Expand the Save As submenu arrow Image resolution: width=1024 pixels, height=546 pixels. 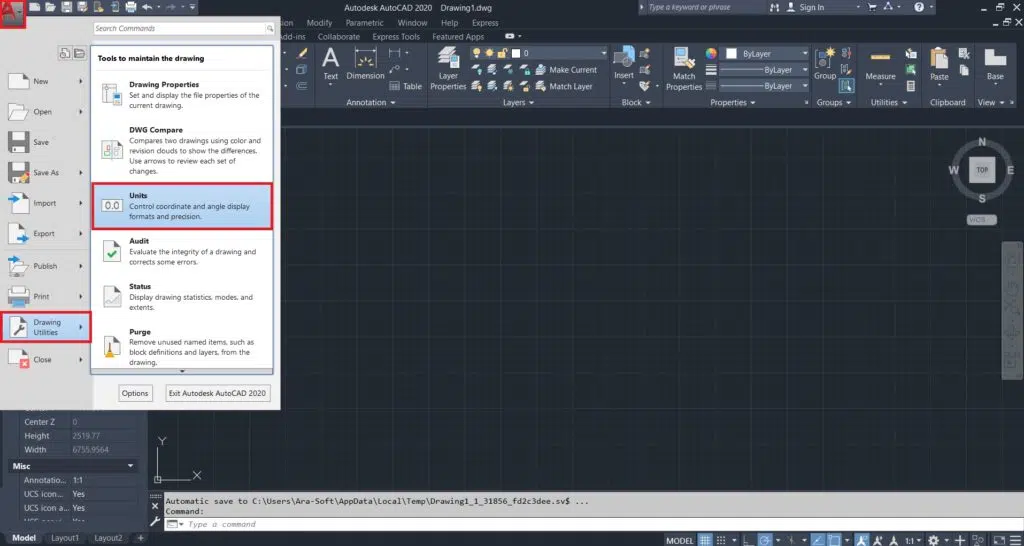(x=81, y=173)
